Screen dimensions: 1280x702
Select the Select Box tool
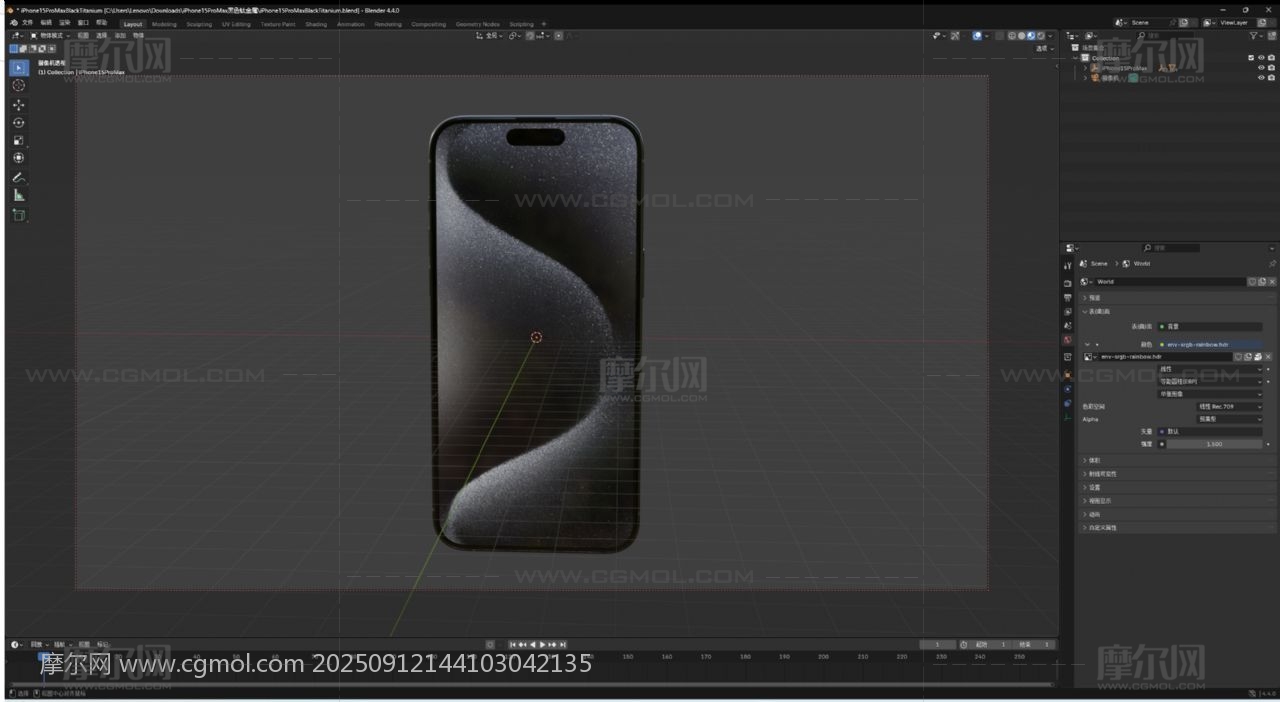click(x=18, y=67)
